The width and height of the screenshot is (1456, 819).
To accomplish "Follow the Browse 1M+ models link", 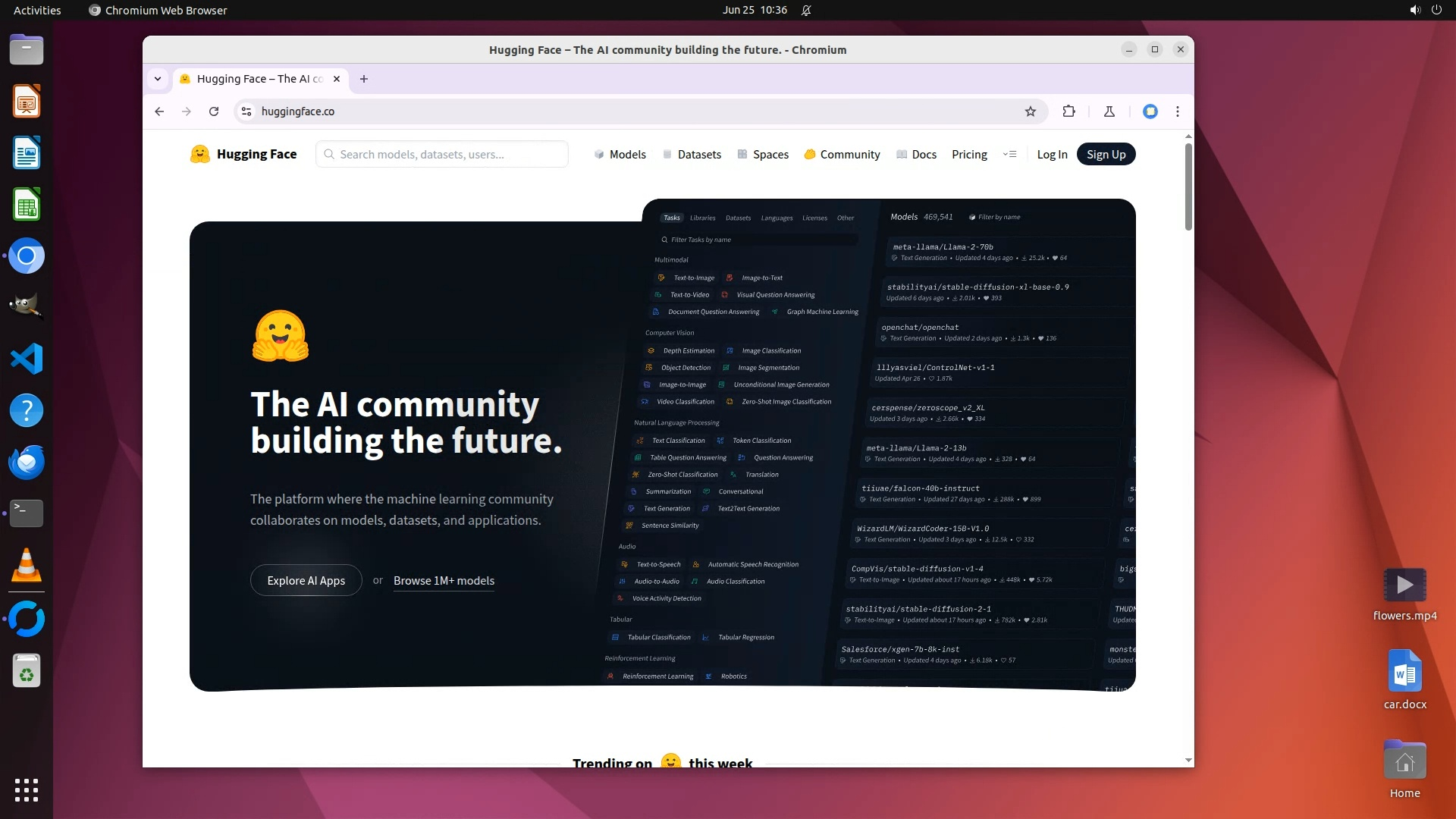I will pyautogui.click(x=444, y=581).
